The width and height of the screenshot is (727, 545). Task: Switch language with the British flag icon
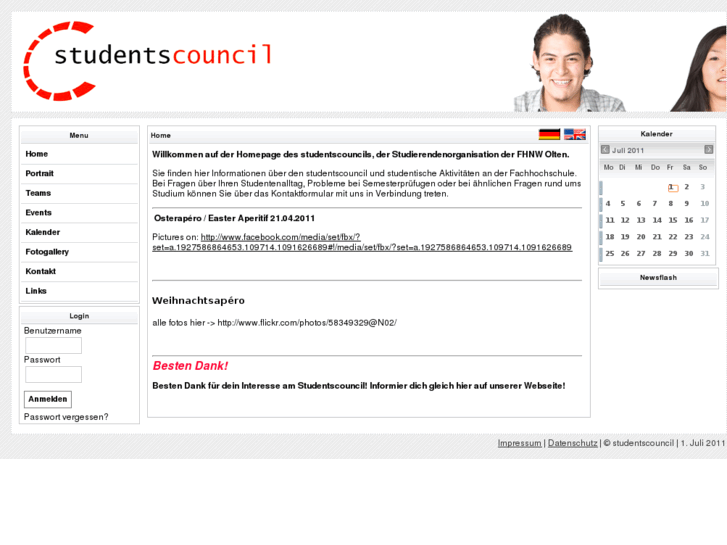point(575,135)
